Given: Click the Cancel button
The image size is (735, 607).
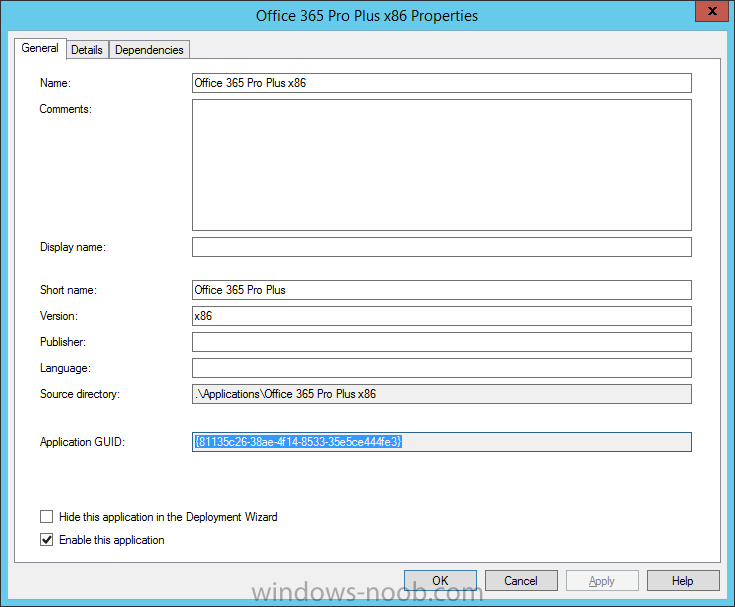Looking at the screenshot, I should 521,581.
